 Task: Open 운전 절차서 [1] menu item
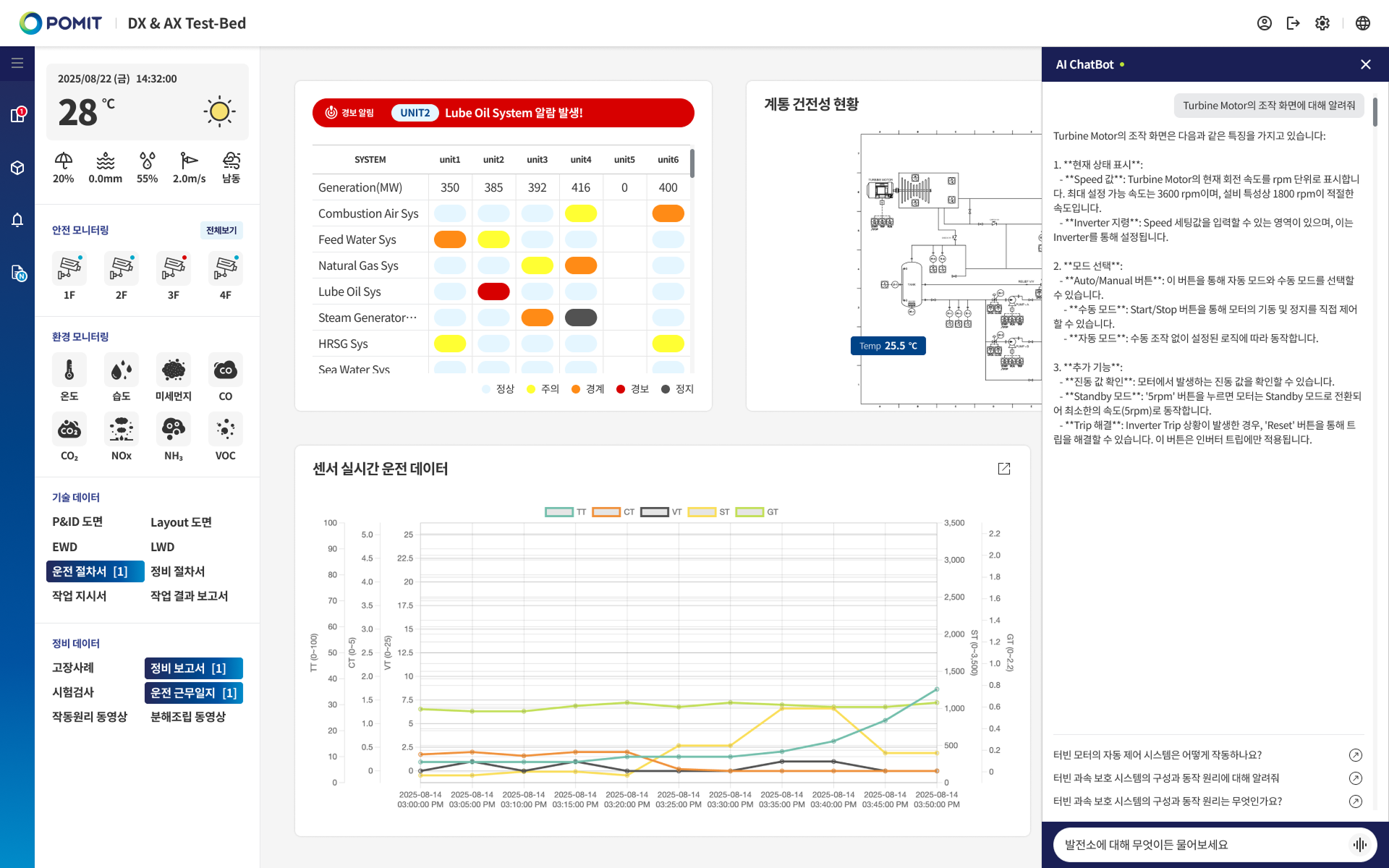pos(95,571)
